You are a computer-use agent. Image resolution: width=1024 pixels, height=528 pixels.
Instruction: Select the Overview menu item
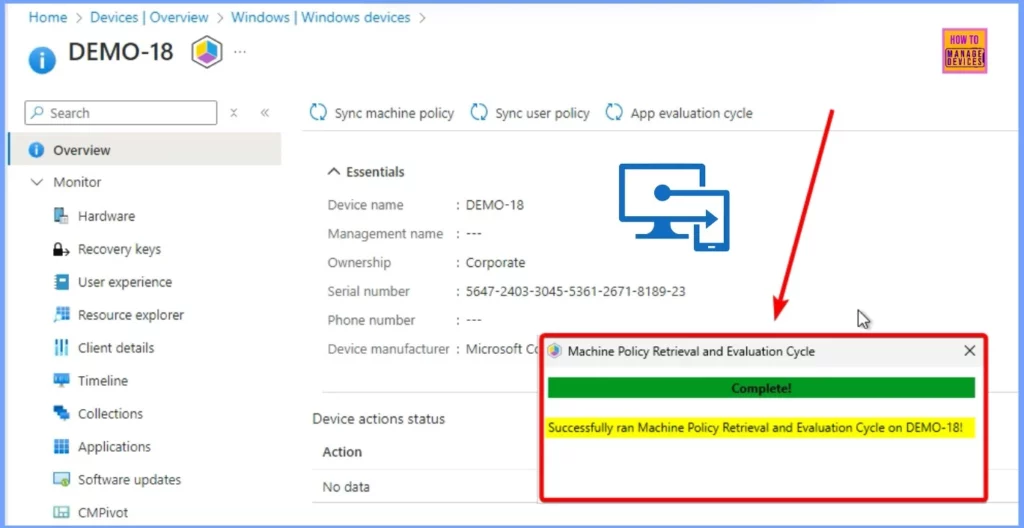coord(145,150)
